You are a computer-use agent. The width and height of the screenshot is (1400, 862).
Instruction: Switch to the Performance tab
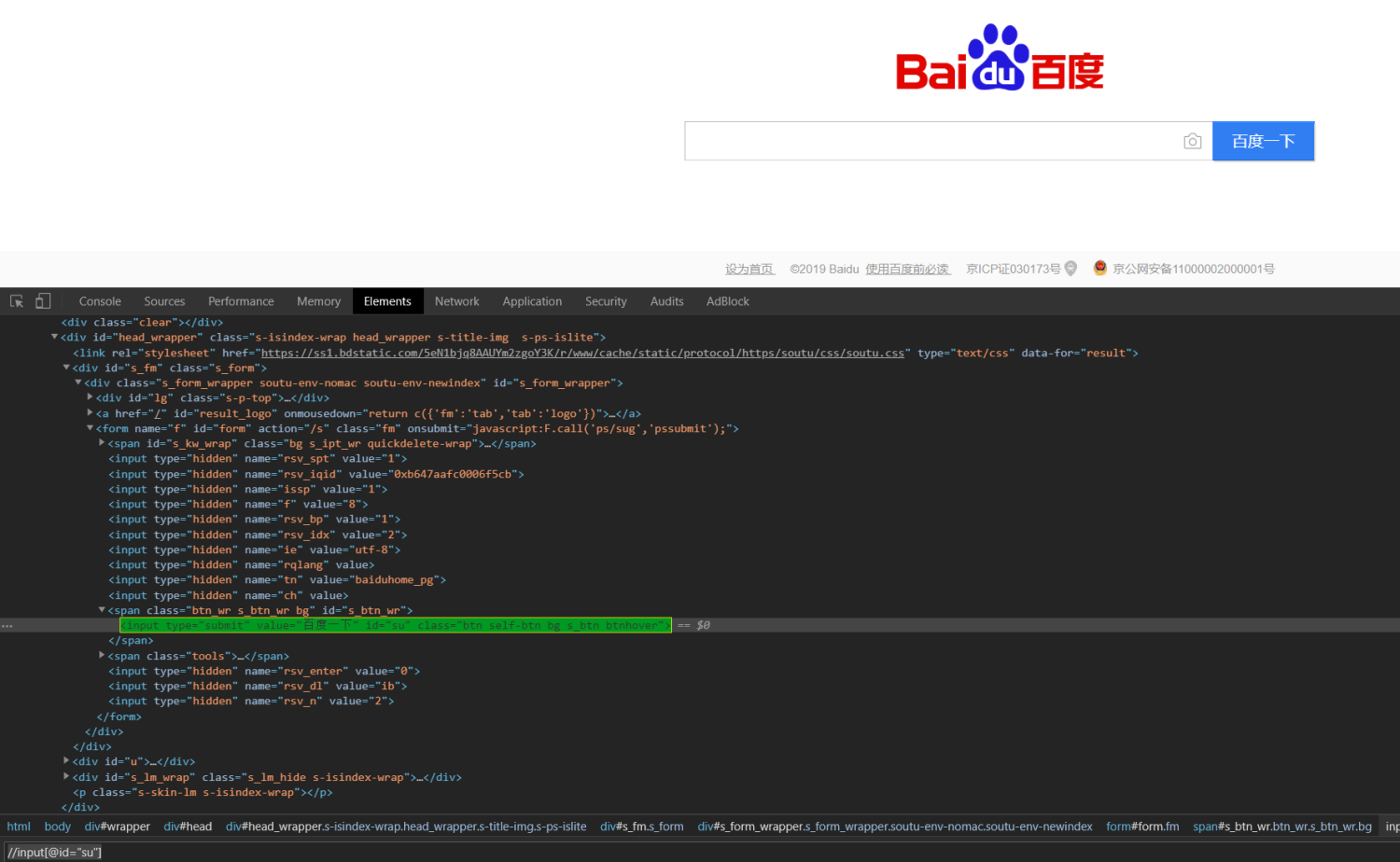tap(241, 301)
